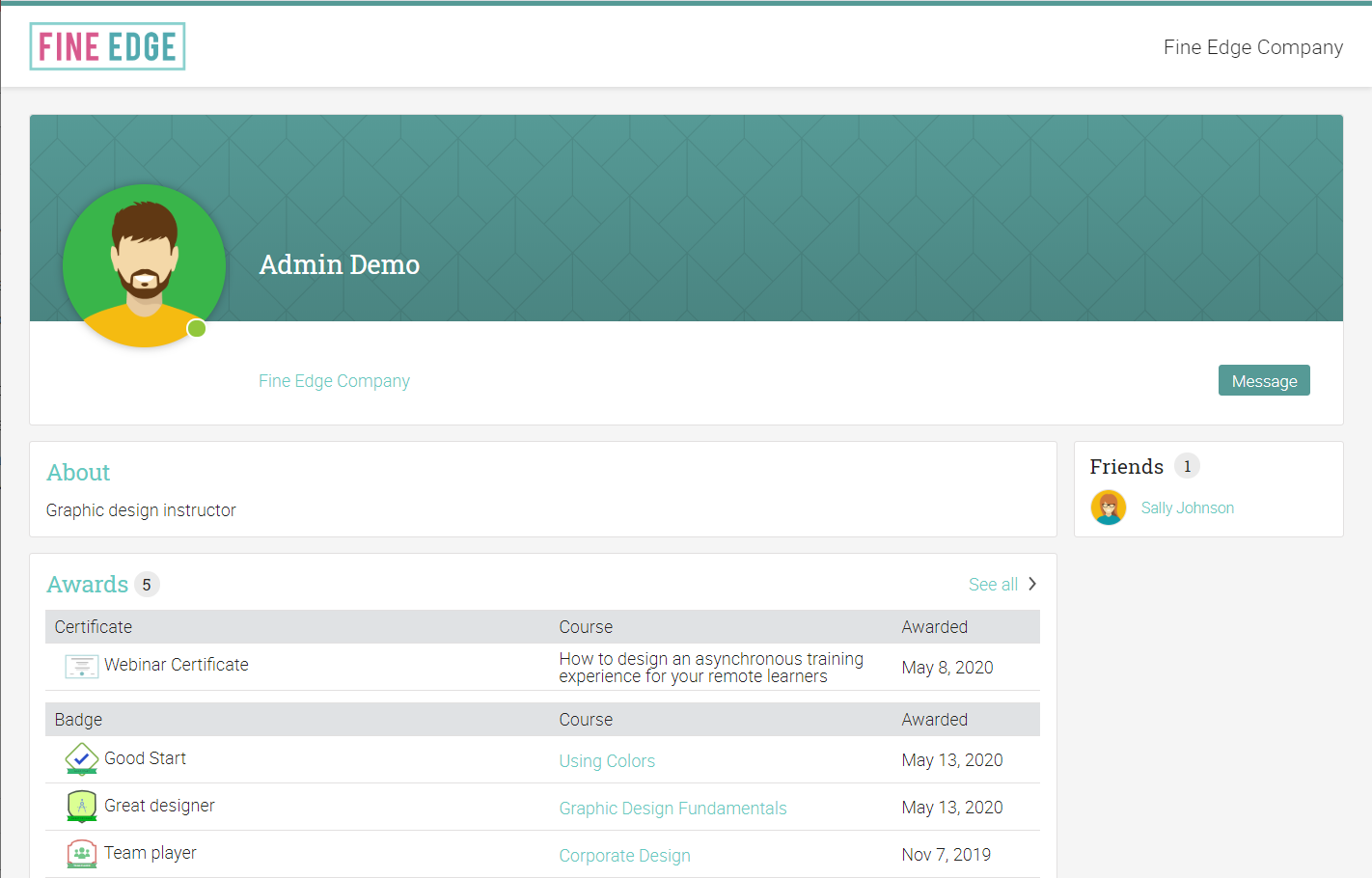Open Admin Demo's profile avatar

tap(145, 265)
